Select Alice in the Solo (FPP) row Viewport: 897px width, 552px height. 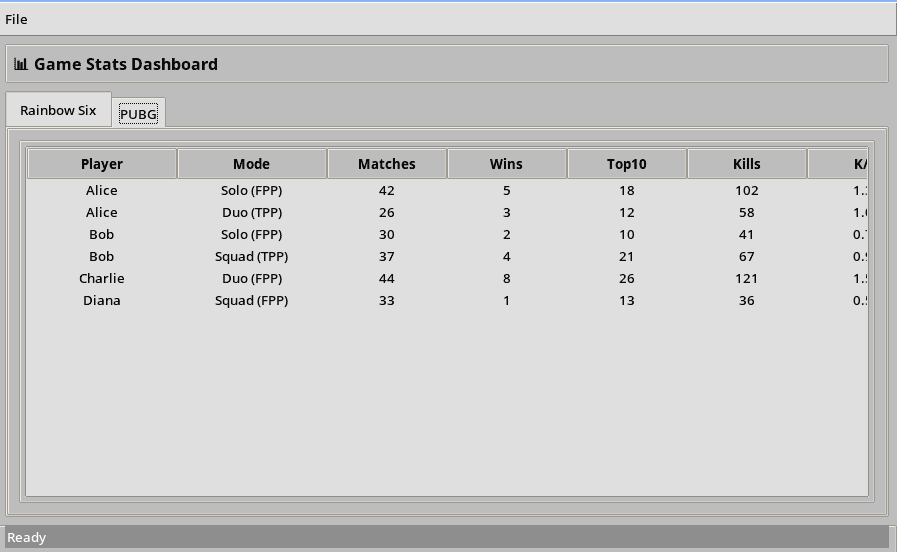click(102, 190)
